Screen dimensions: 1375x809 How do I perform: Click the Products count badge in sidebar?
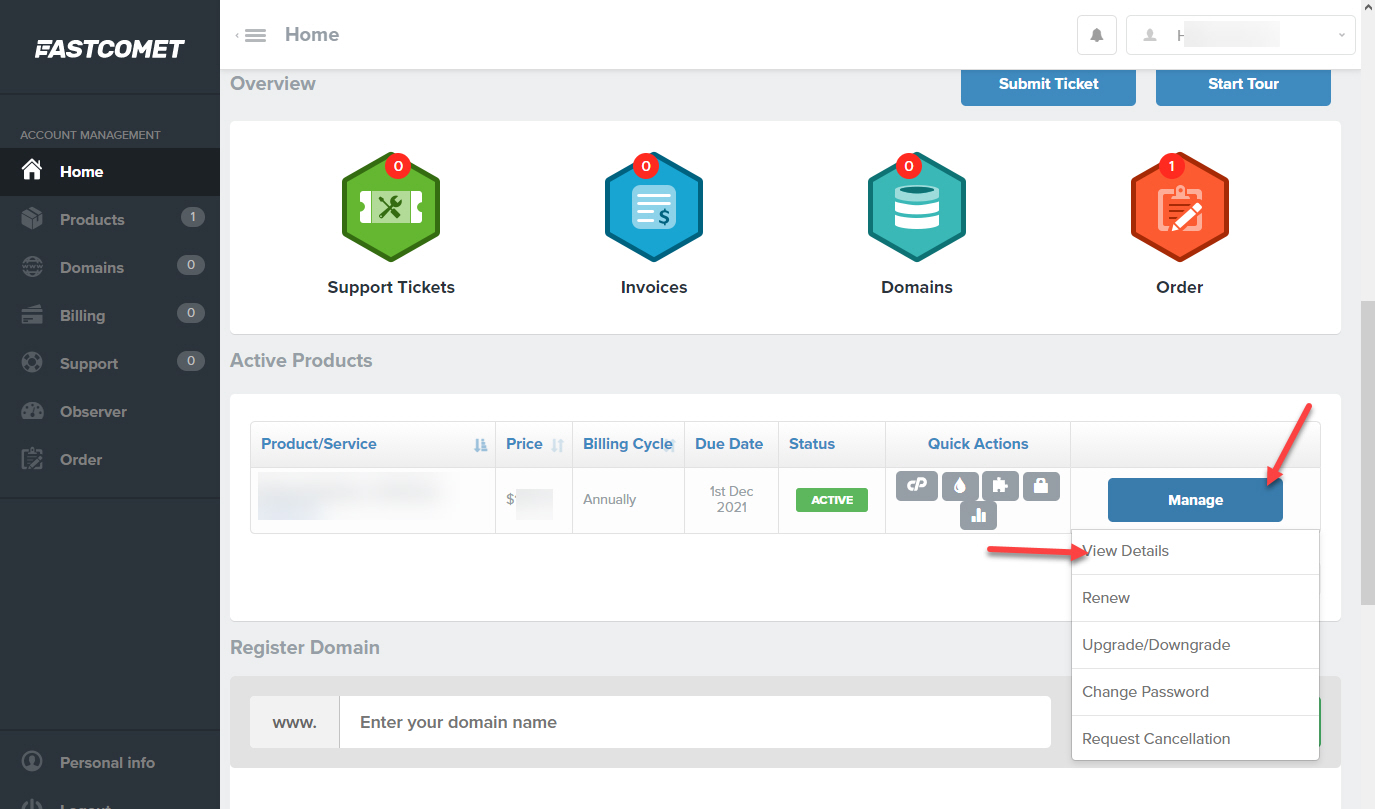tap(192, 217)
